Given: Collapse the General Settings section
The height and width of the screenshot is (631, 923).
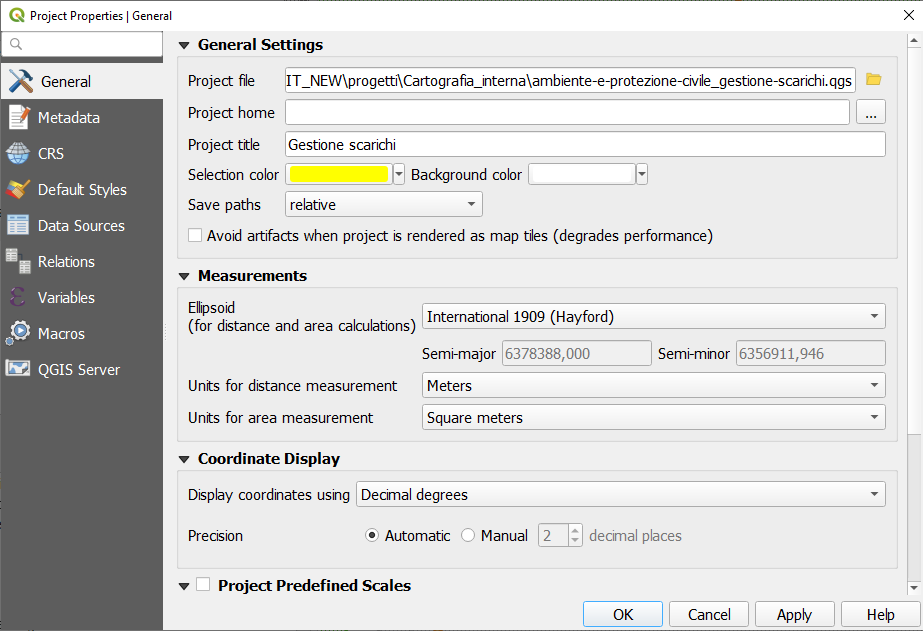Looking at the screenshot, I should [184, 45].
